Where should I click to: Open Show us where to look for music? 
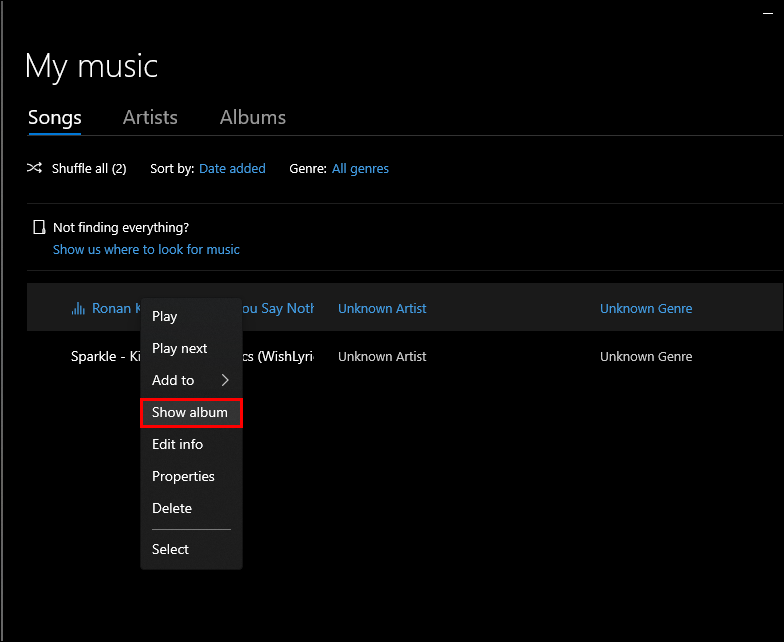click(146, 249)
